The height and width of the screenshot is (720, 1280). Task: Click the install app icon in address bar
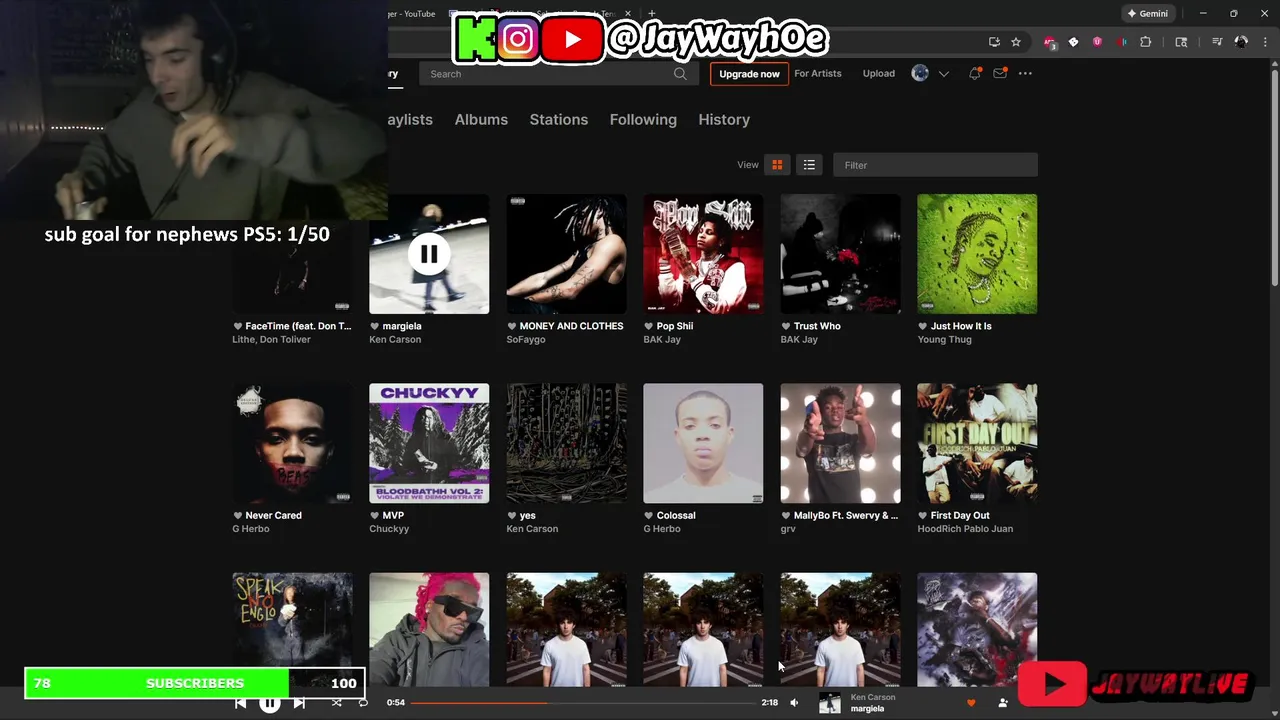[994, 42]
